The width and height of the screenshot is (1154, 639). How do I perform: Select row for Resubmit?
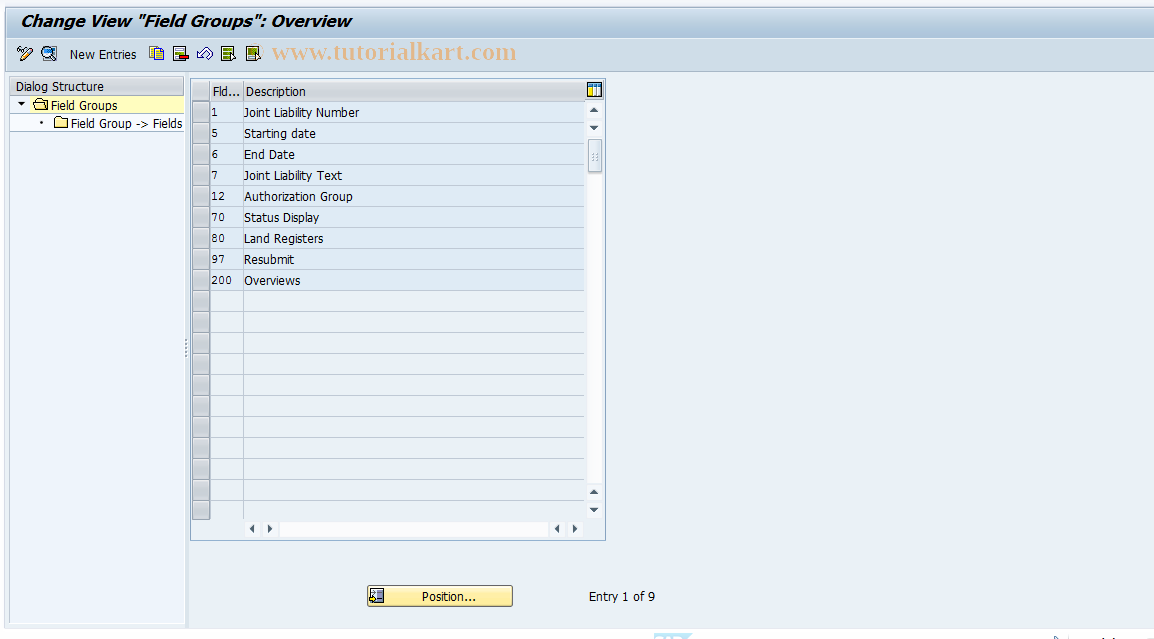point(200,259)
